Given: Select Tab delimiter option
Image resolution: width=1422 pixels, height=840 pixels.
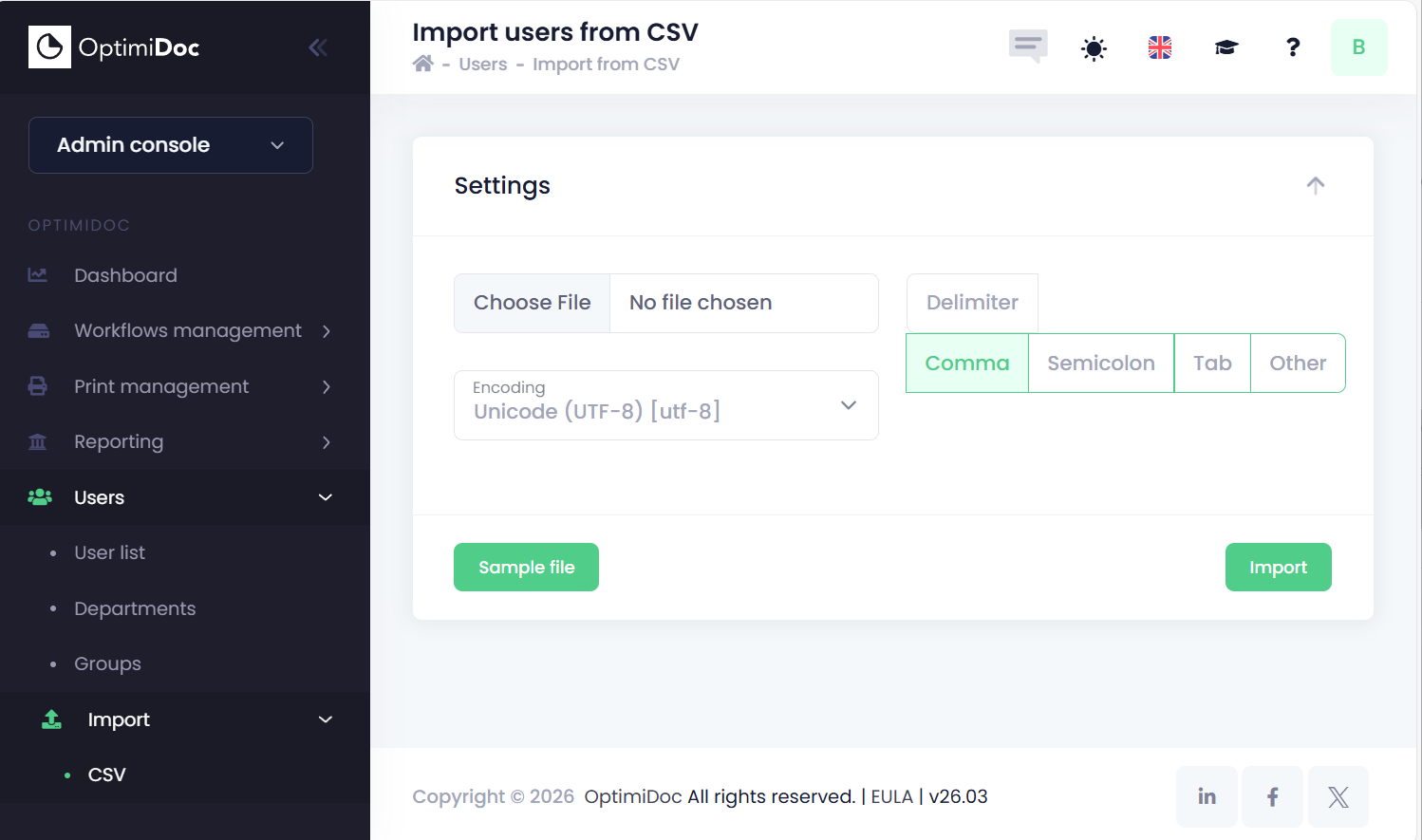Looking at the screenshot, I should click(x=1212, y=363).
